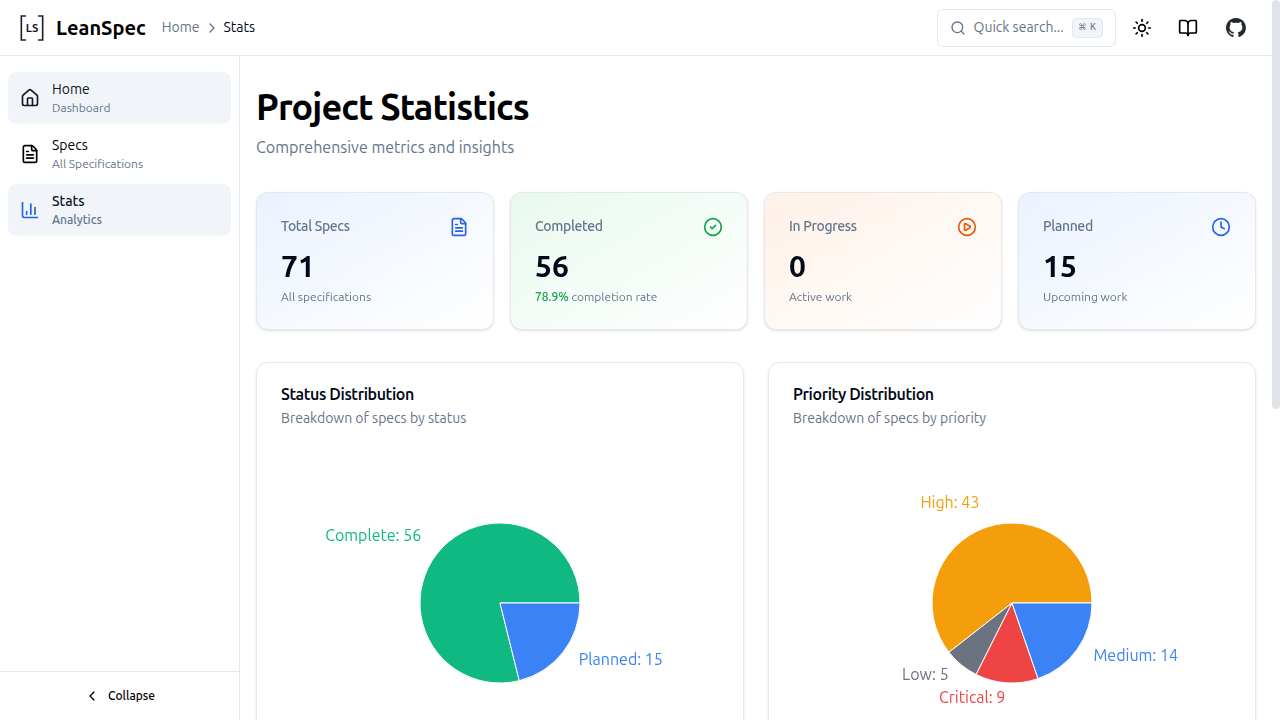Click the Specs file sidebar icon
Screen dimensions: 1280x720
tap(30, 154)
